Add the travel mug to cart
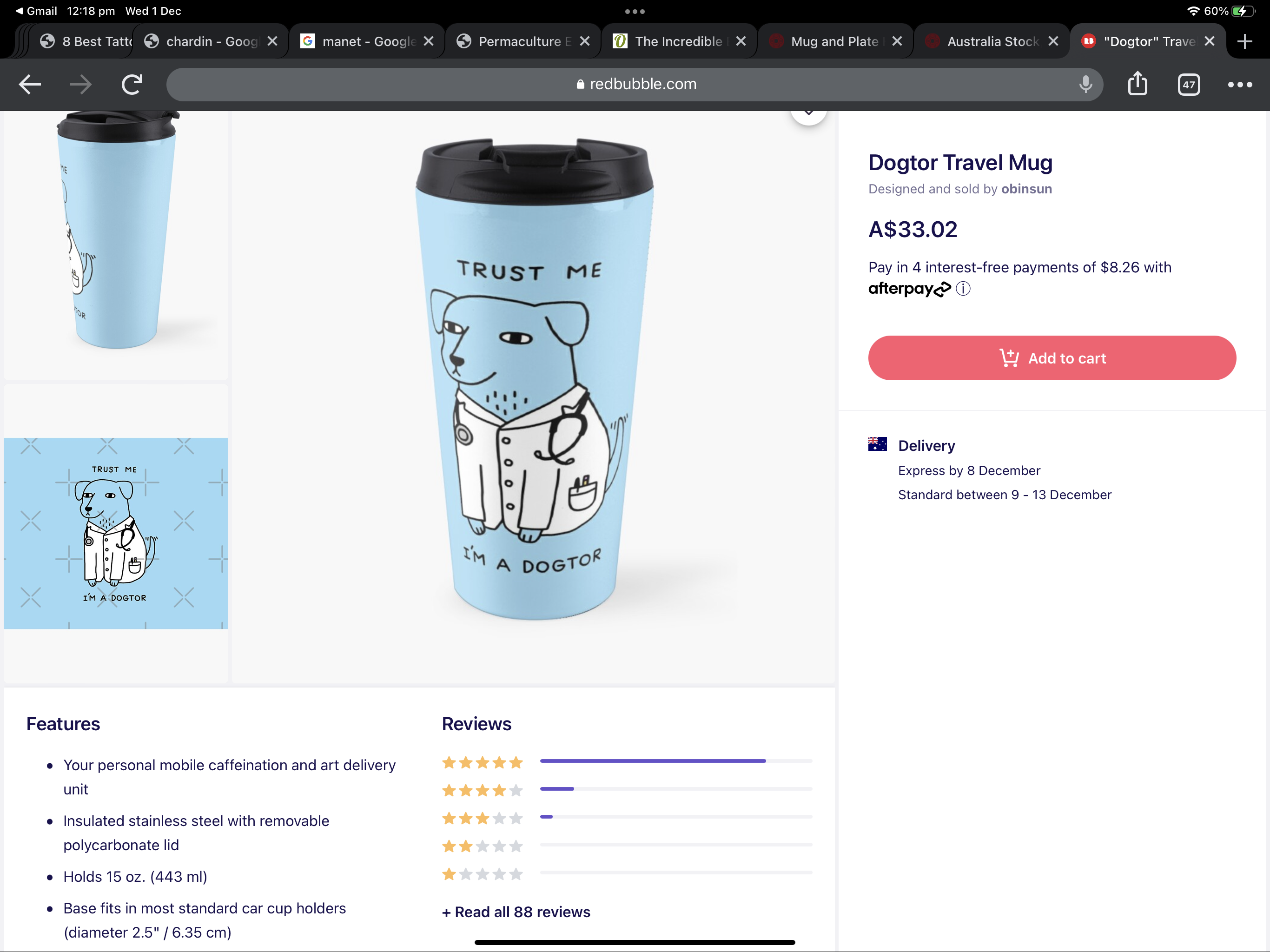1270x952 pixels. (1052, 358)
